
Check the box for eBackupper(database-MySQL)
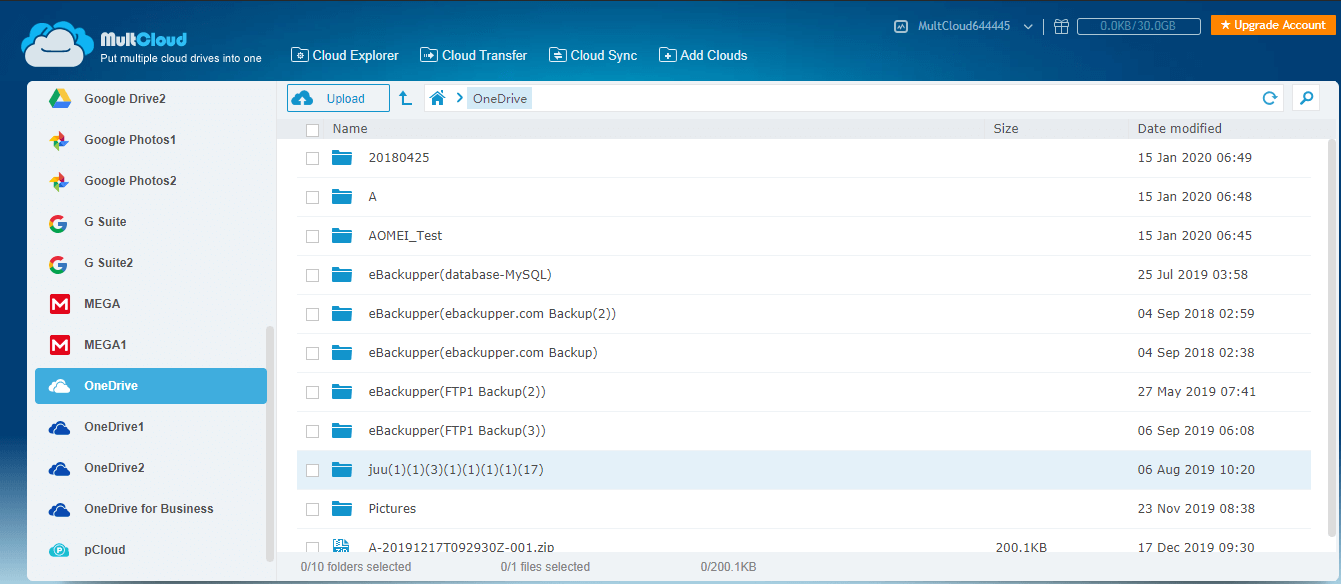pyautogui.click(x=312, y=275)
